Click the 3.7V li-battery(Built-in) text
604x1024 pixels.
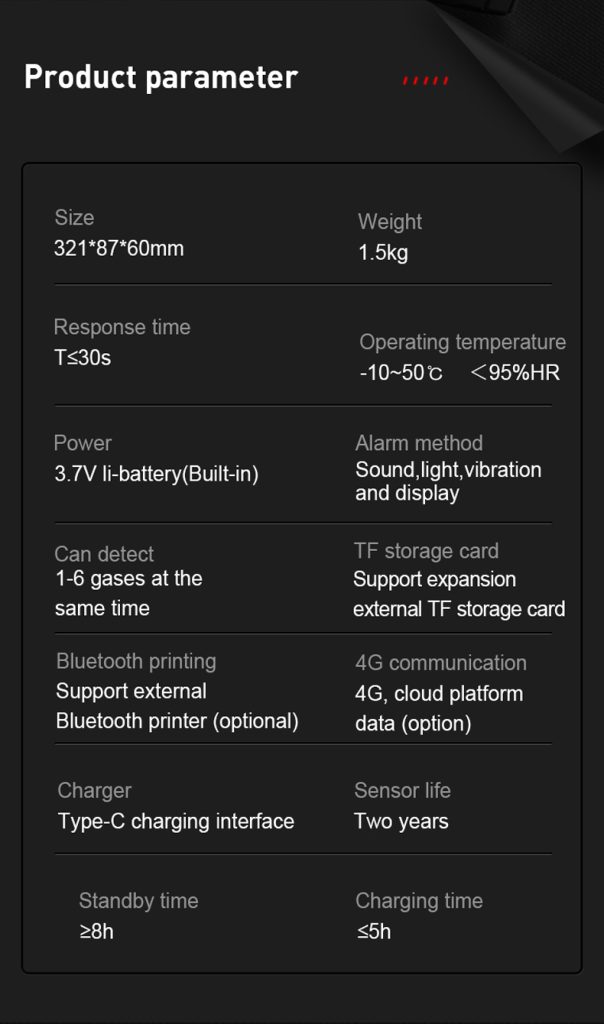156,474
